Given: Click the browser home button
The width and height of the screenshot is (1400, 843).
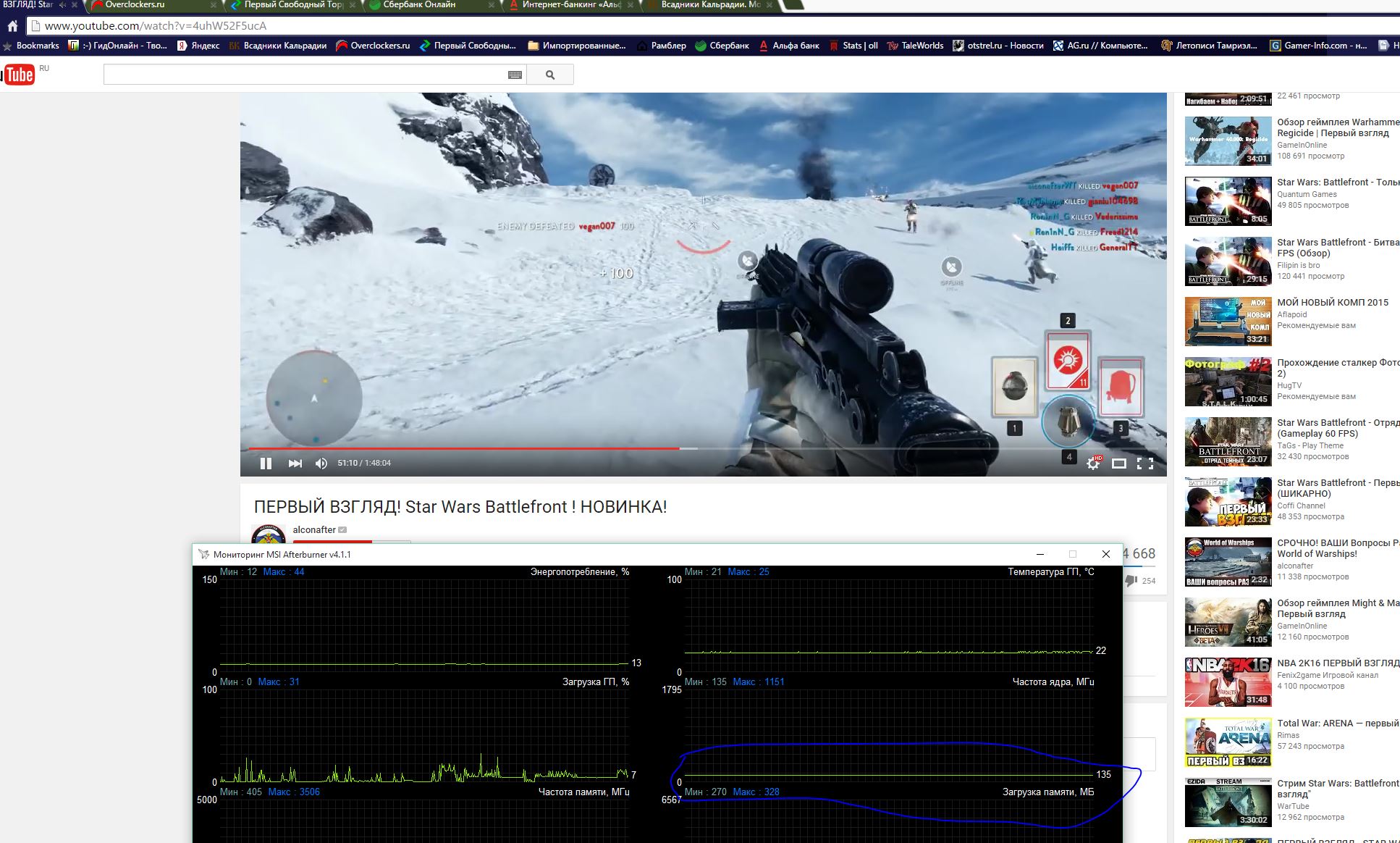Looking at the screenshot, I should [12, 26].
